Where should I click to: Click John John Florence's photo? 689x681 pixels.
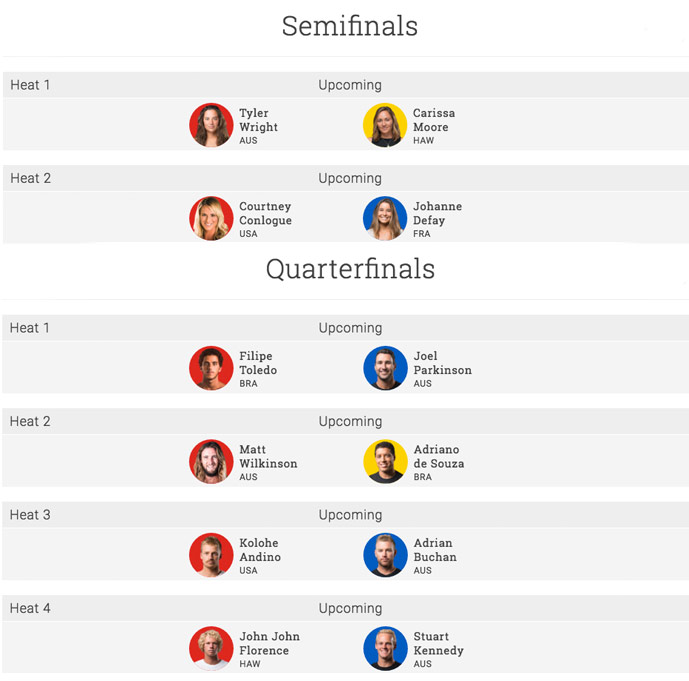tap(211, 648)
